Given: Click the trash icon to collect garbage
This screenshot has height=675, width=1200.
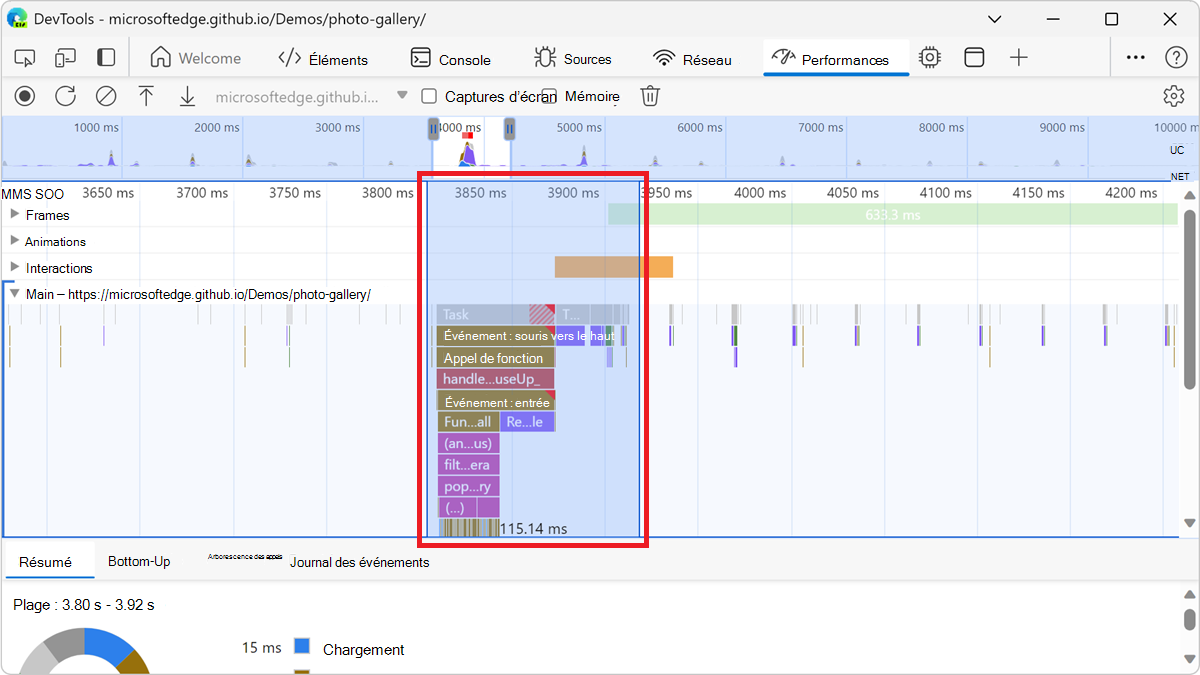Looking at the screenshot, I should pos(650,96).
